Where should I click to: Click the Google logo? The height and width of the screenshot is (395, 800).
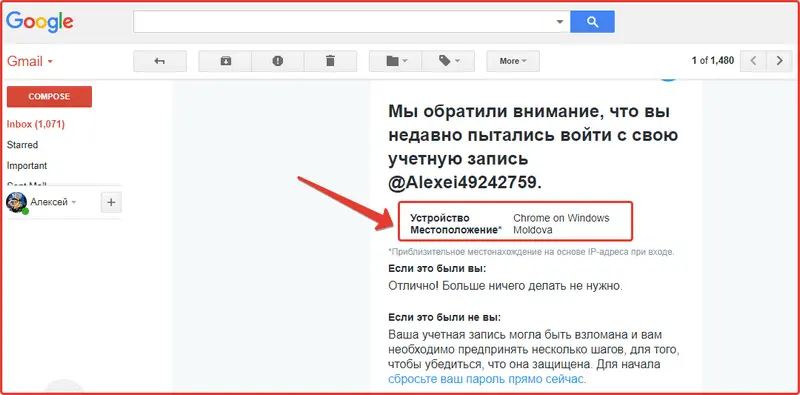pyautogui.click(x=40, y=22)
